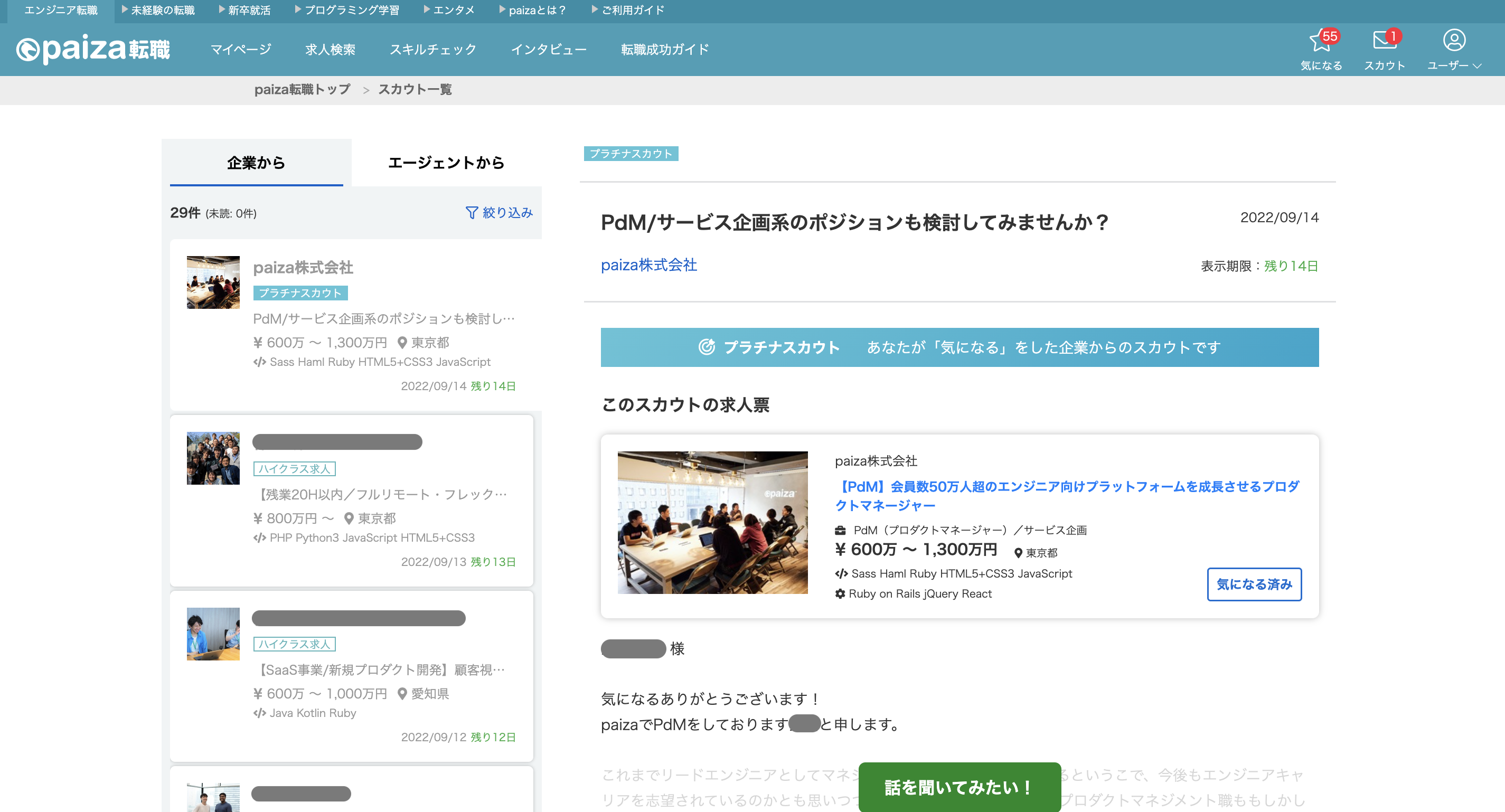The image size is (1505, 812).
Task: Open the マイページ nav item
Action: click(241, 50)
